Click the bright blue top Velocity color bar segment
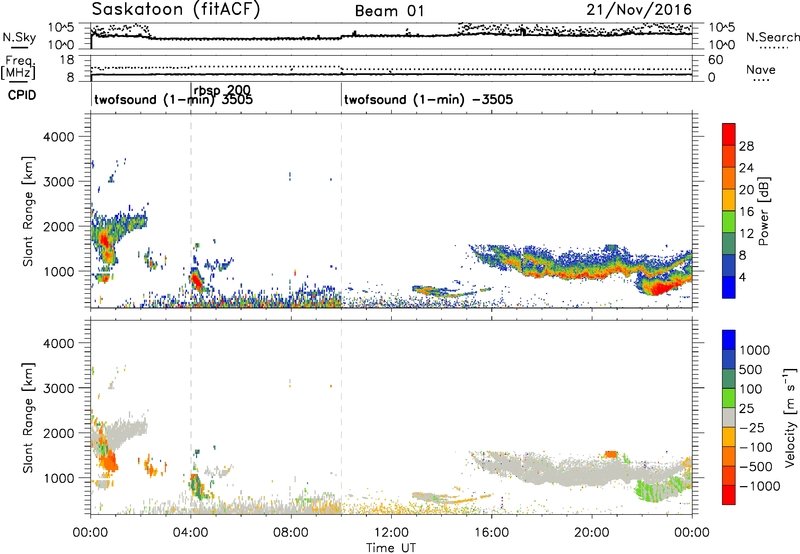This screenshot has width=800, height=554. coord(729,340)
